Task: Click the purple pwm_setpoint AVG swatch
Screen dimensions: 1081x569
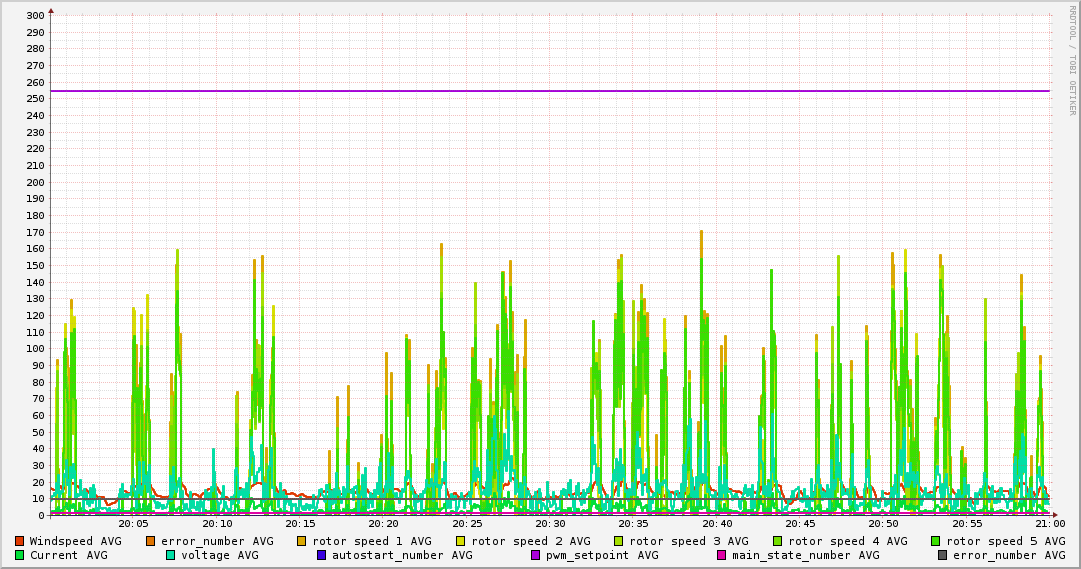Action: pos(535,555)
